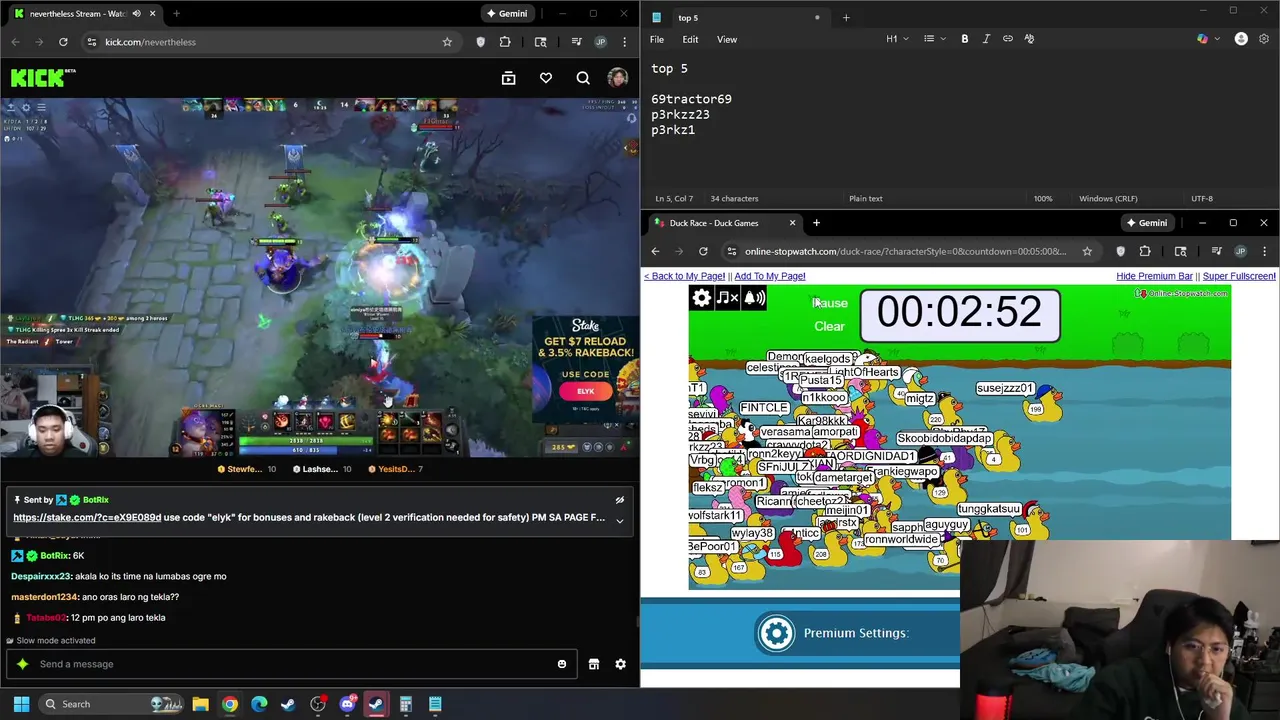The height and width of the screenshot is (720, 1280).
Task: Expand the Copilot dropdown in Notepad
Action: 1216,39
